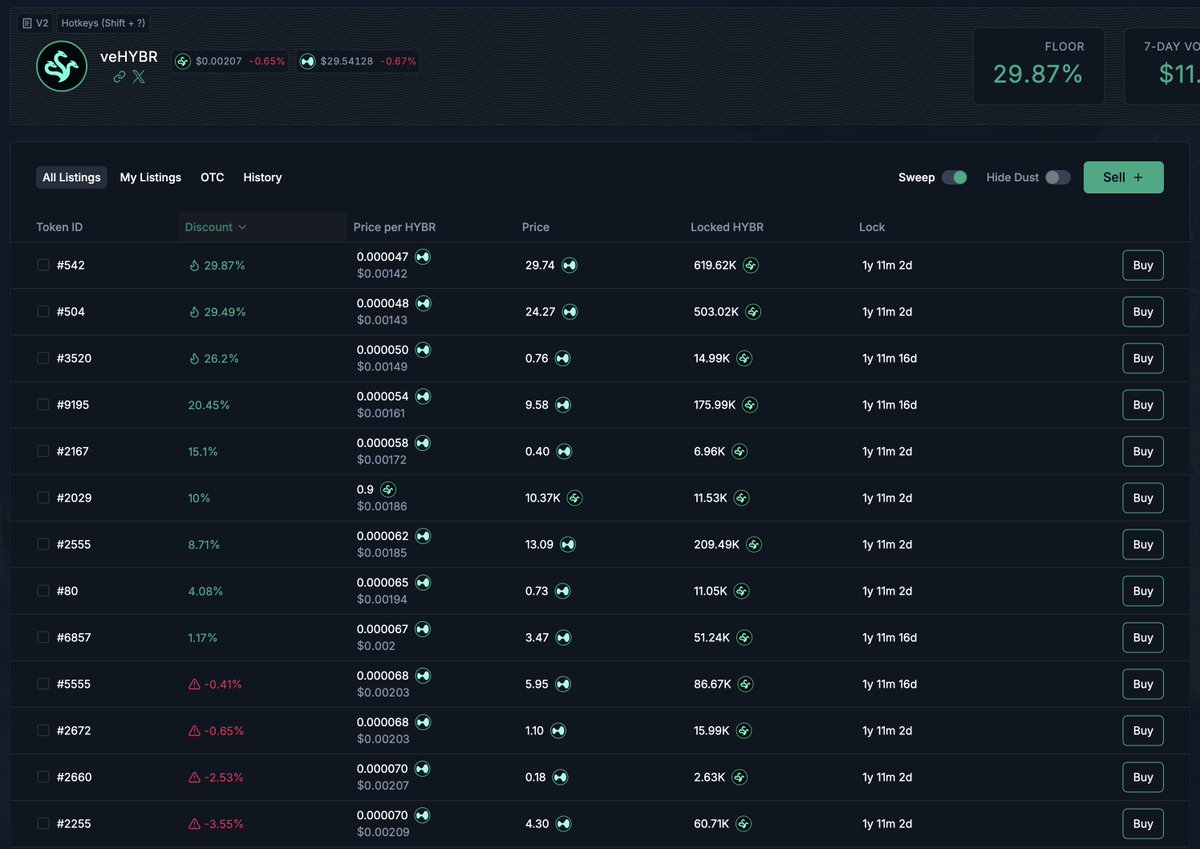Open the veHYBR X (Twitter) icon

(x=139, y=77)
